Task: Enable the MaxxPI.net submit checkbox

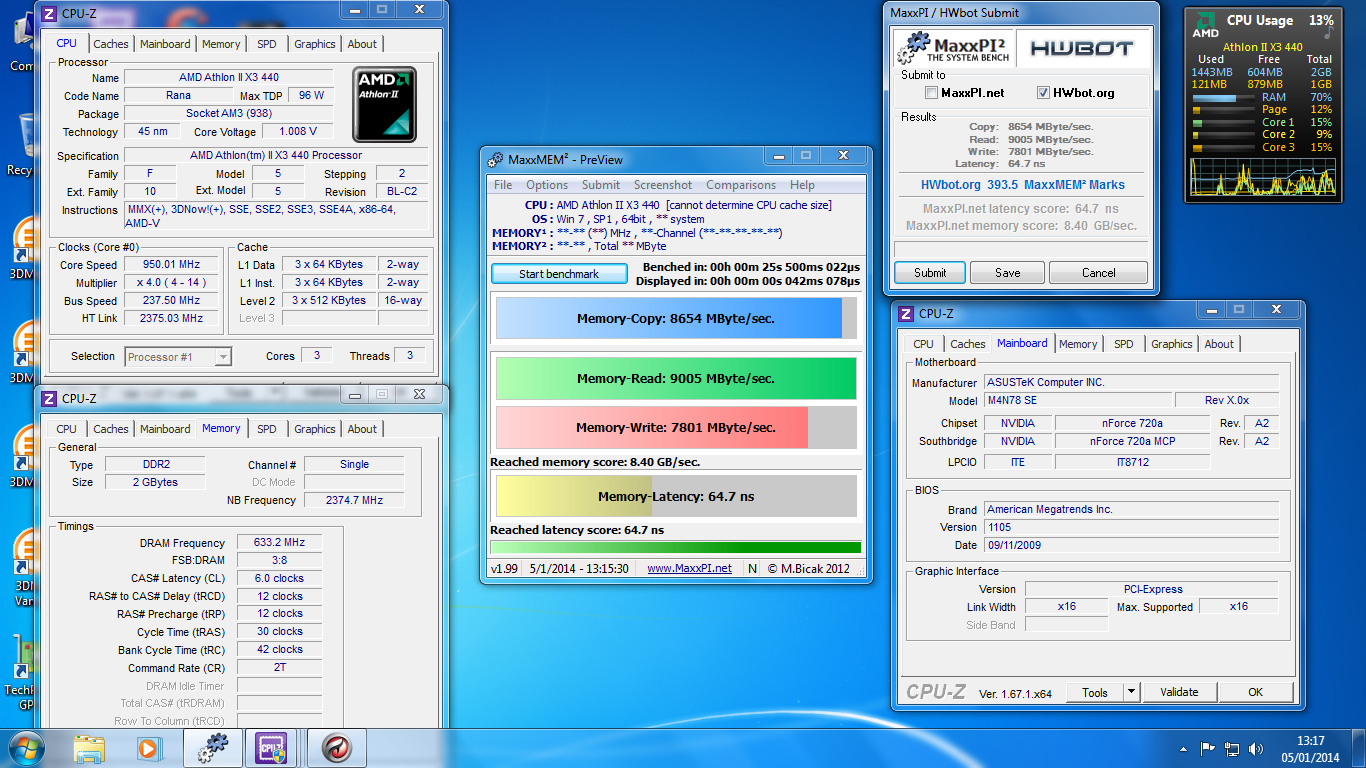Action: [932, 93]
